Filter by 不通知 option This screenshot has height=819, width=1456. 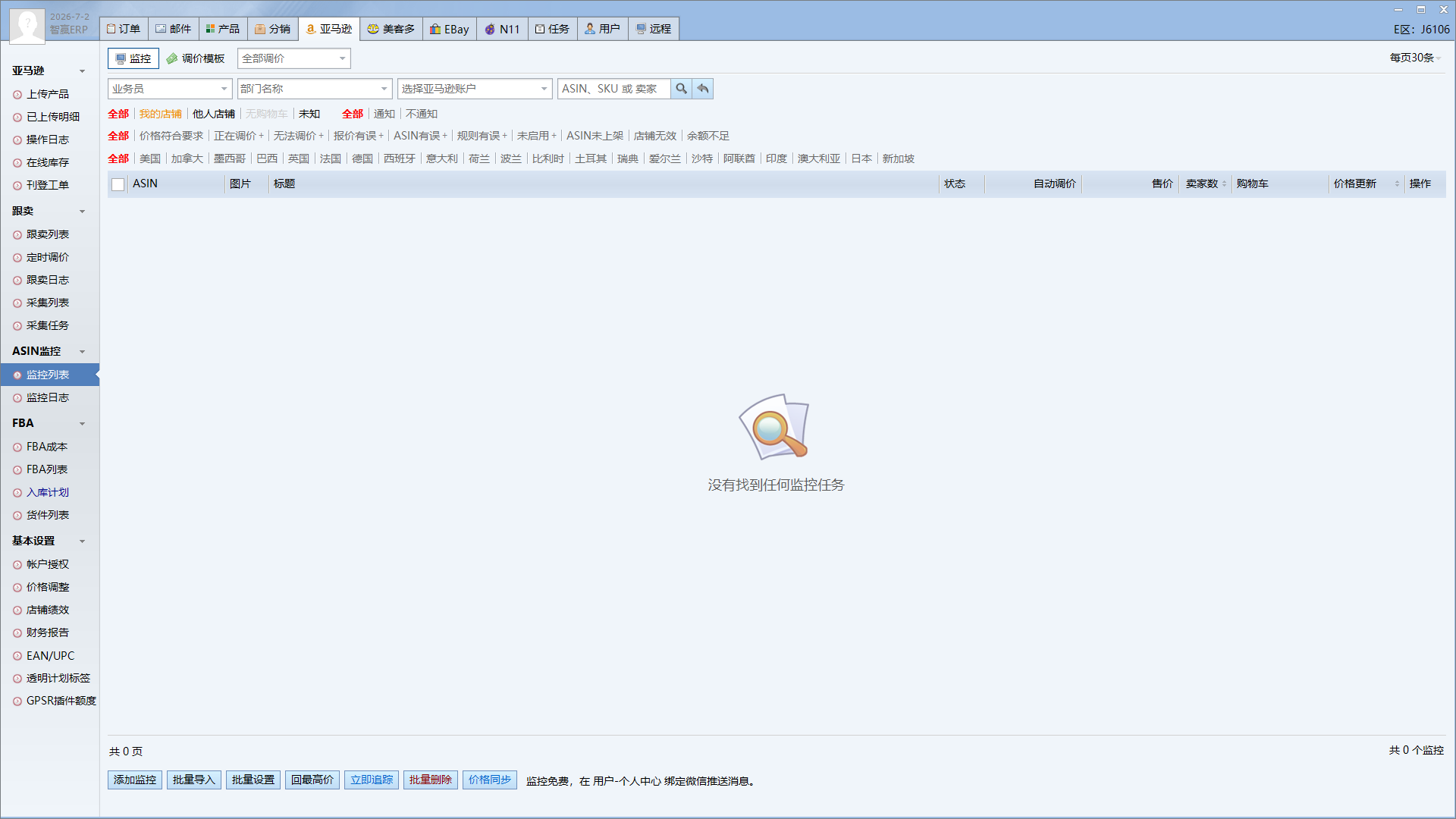coord(422,114)
